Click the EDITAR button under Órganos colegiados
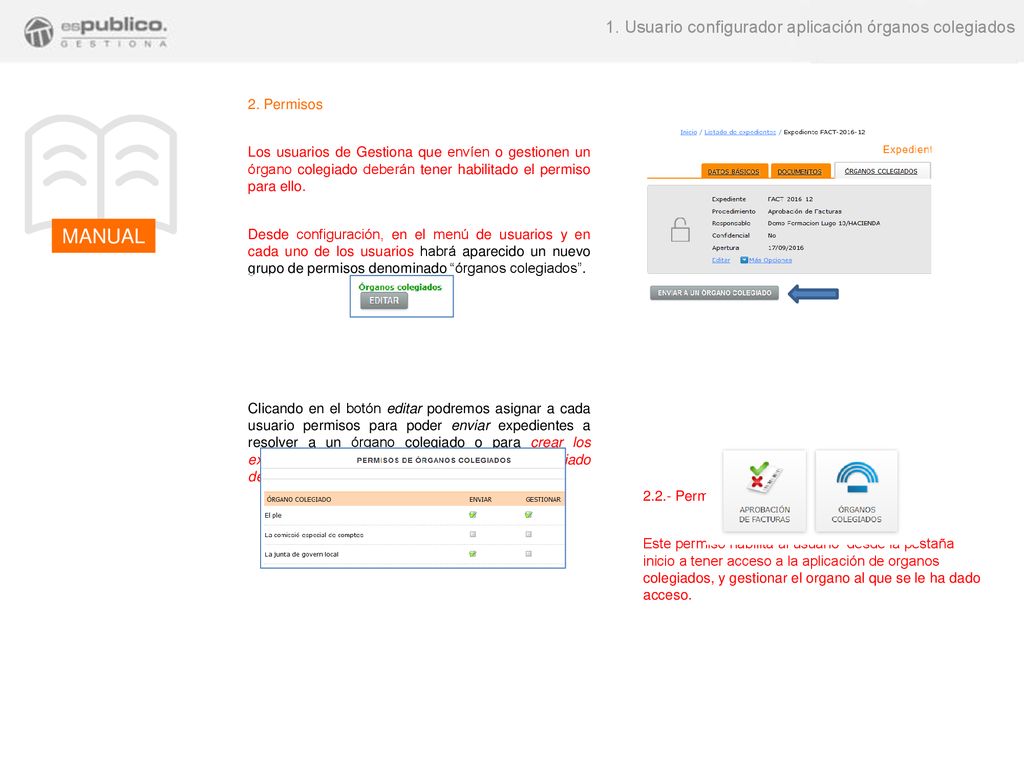This screenshot has height=768, width=1024. tap(384, 300)
